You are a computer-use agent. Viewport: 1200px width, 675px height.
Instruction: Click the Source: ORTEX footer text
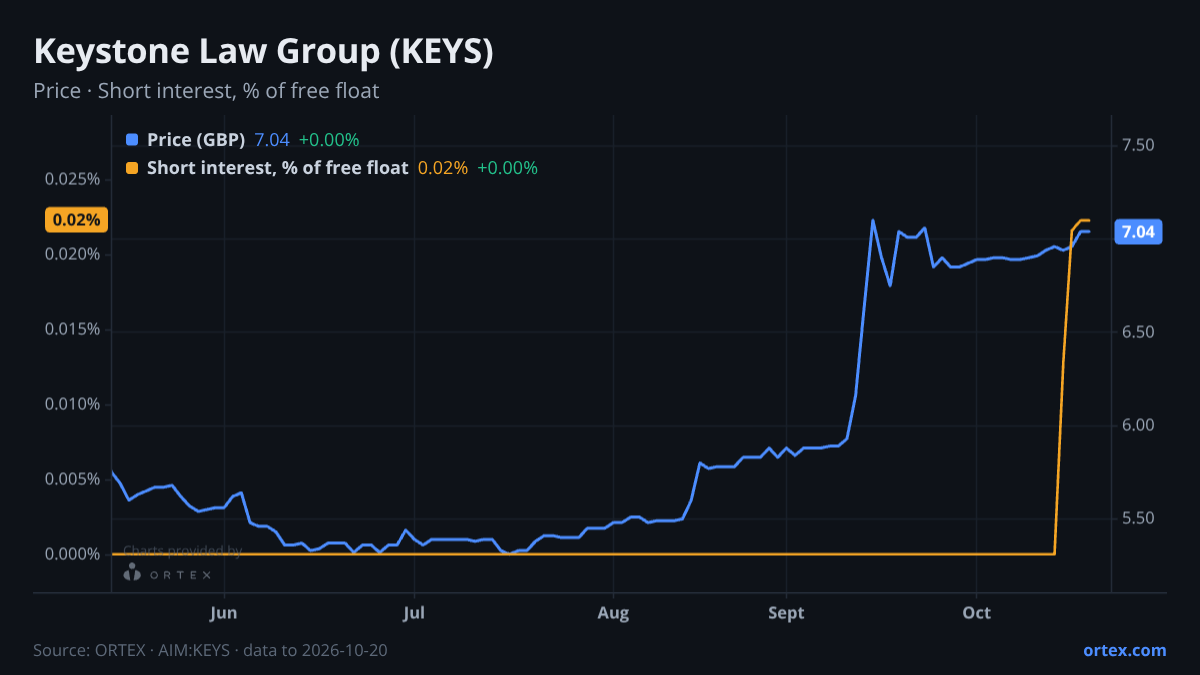tap(210, 650)
